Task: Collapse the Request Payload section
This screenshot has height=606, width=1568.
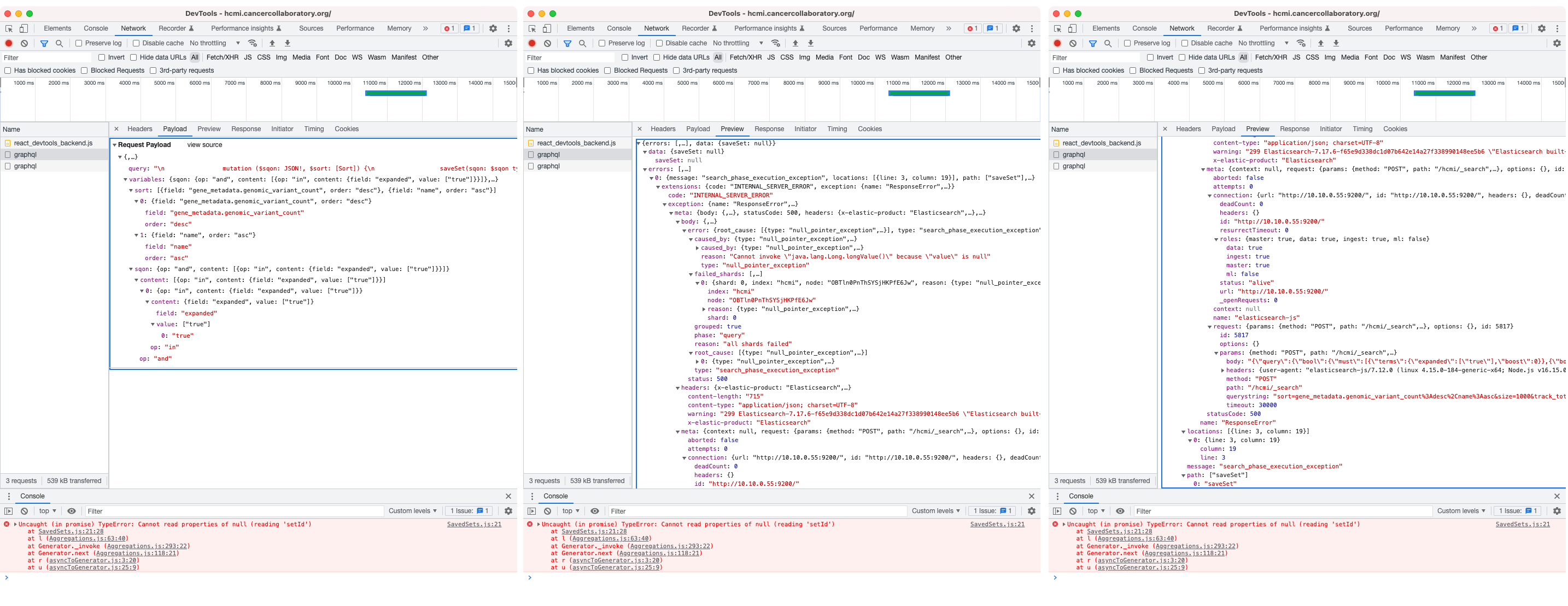Action: 114,145
